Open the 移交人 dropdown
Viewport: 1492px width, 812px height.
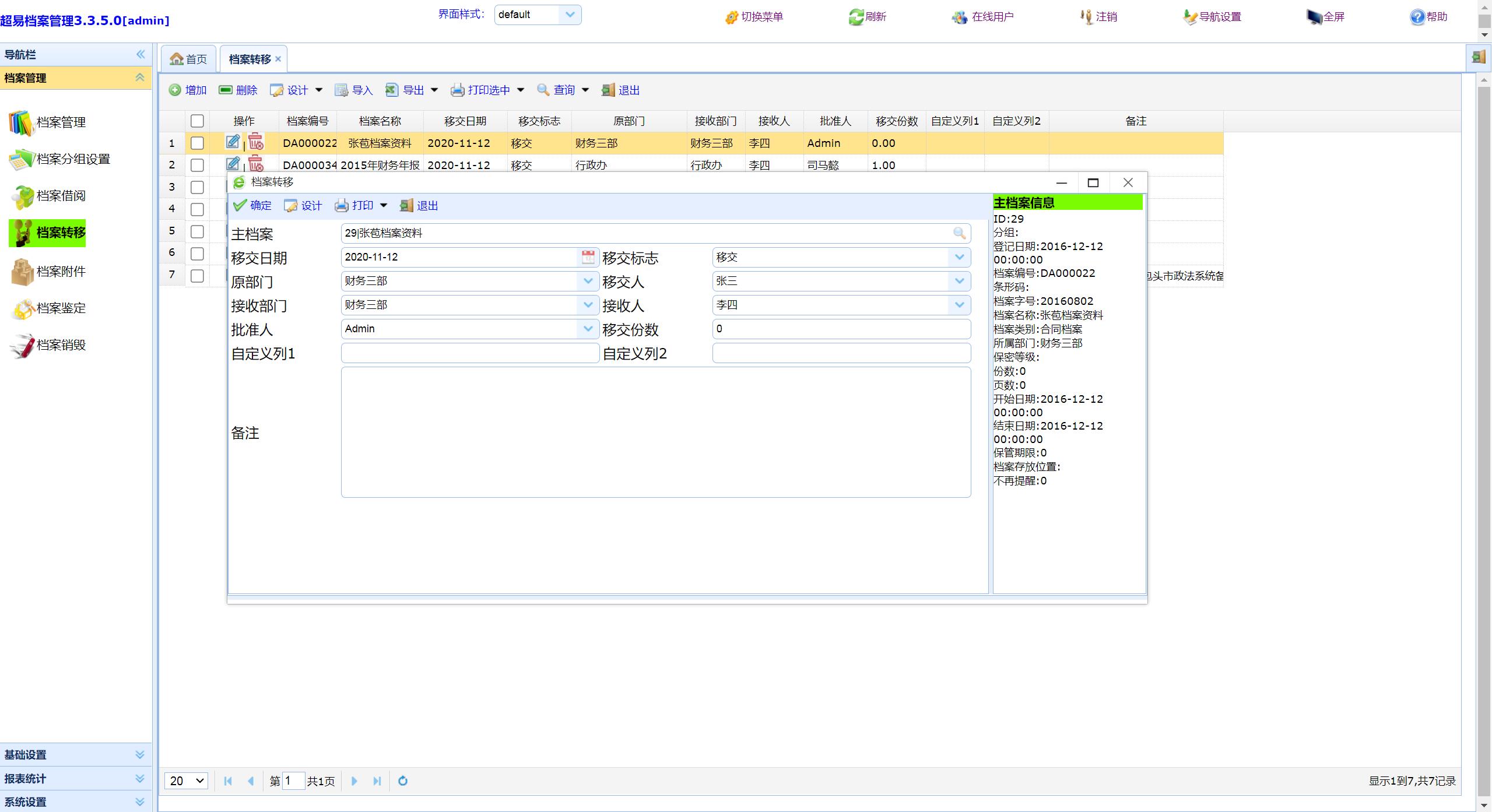959,281
